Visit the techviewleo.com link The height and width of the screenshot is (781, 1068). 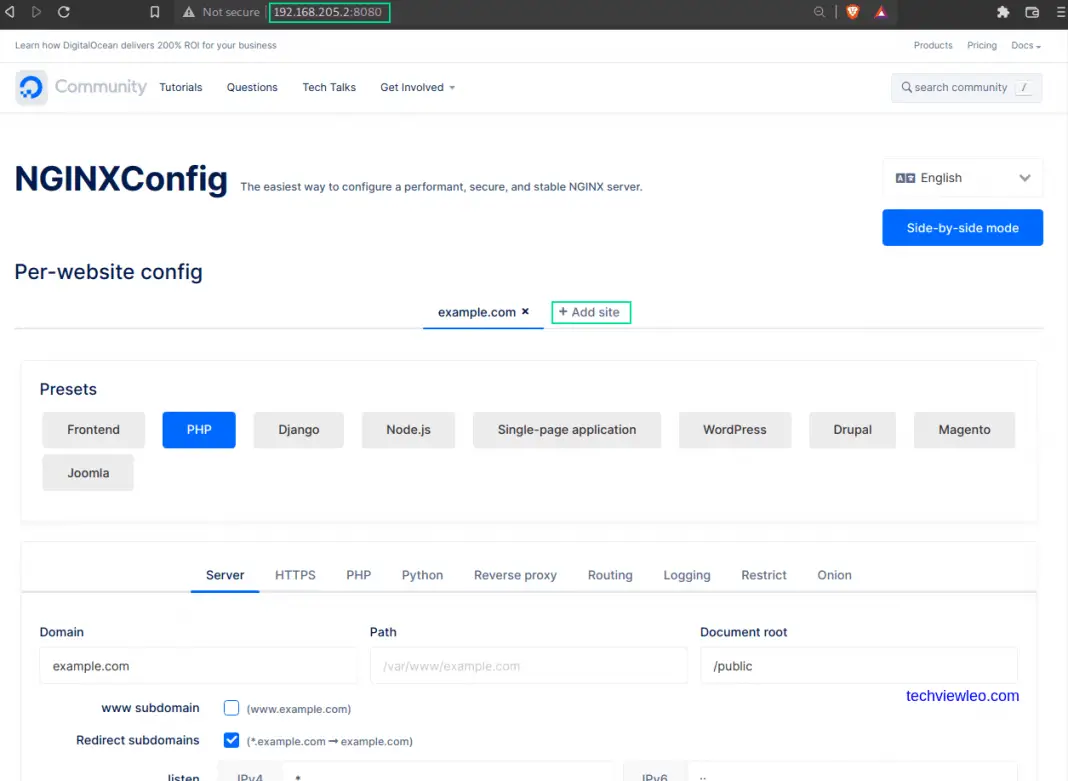point(962,696)
